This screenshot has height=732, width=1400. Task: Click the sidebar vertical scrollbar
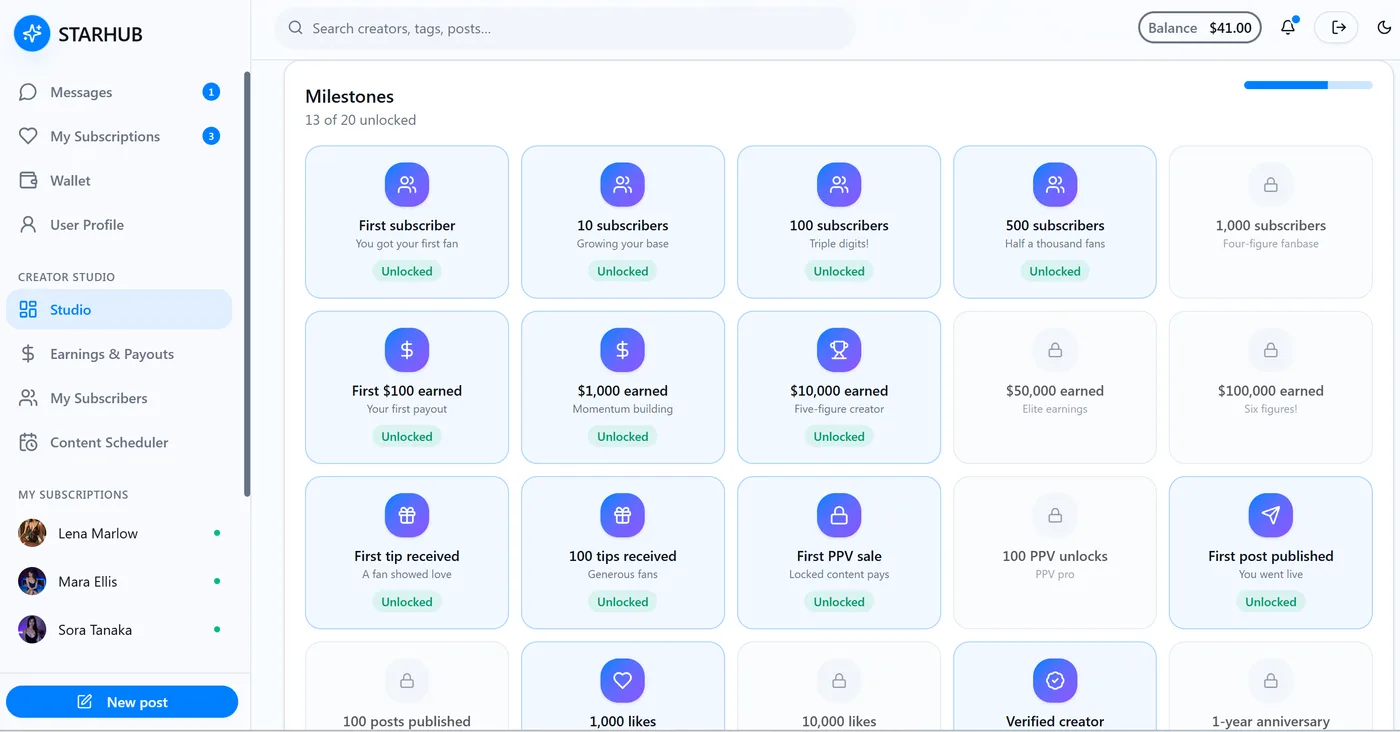point(247,283)
